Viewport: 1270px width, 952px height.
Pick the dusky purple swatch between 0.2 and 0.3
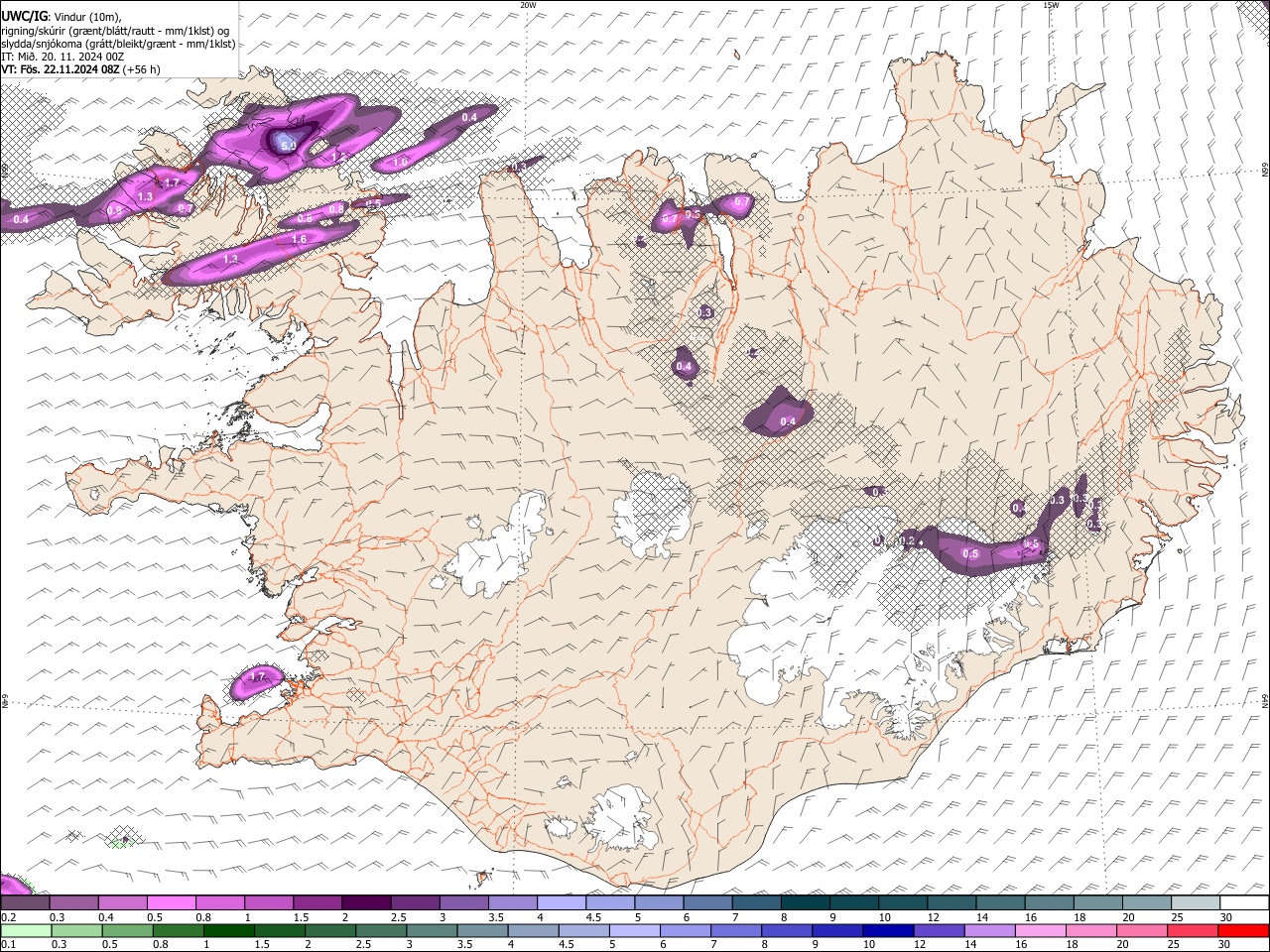pyautogui.click(x=25, y=902)
